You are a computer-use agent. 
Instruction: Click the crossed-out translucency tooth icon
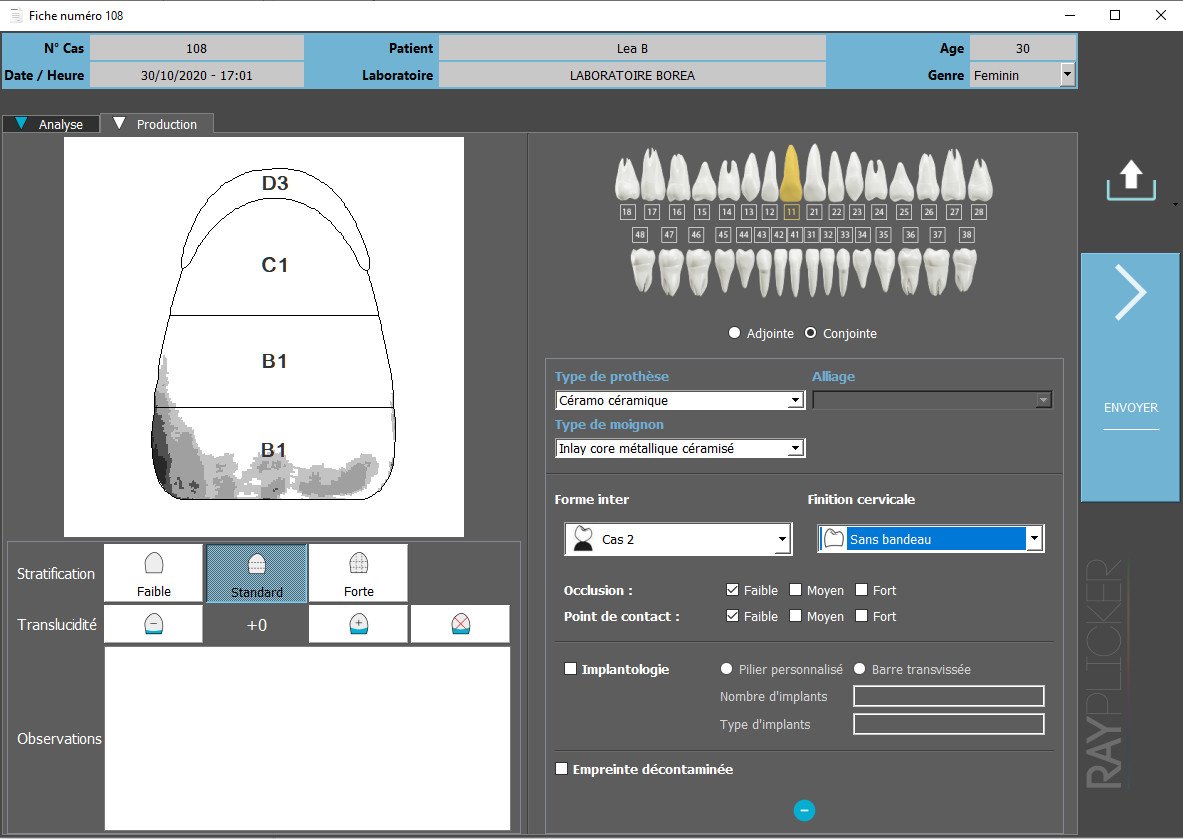coord(460,624)
